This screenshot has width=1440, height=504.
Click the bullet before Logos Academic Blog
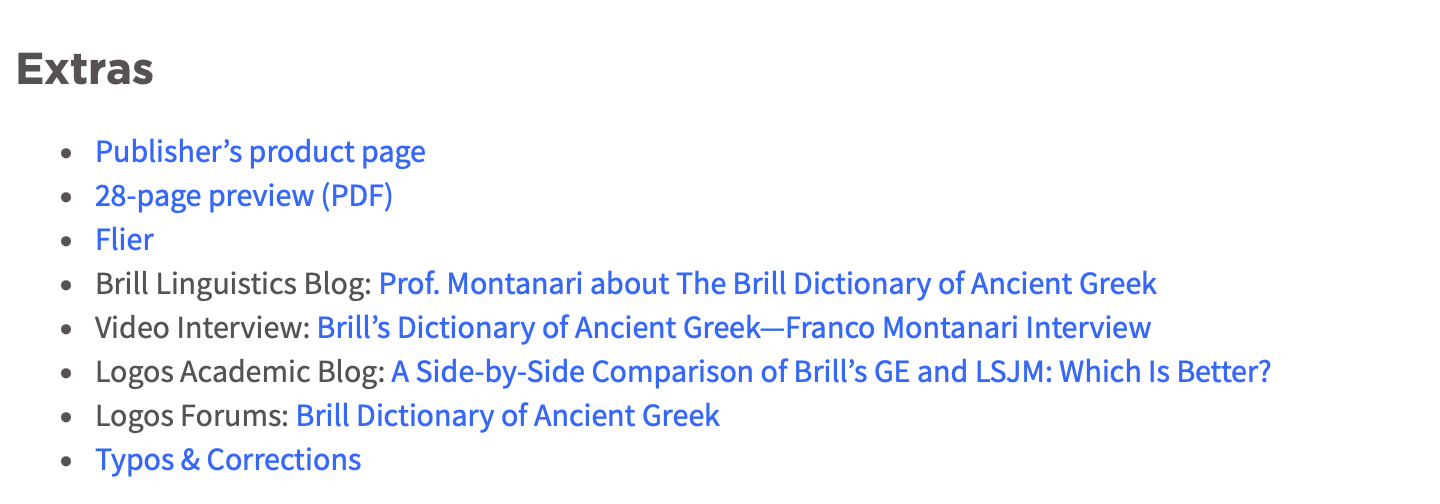[x=67, y=374]
